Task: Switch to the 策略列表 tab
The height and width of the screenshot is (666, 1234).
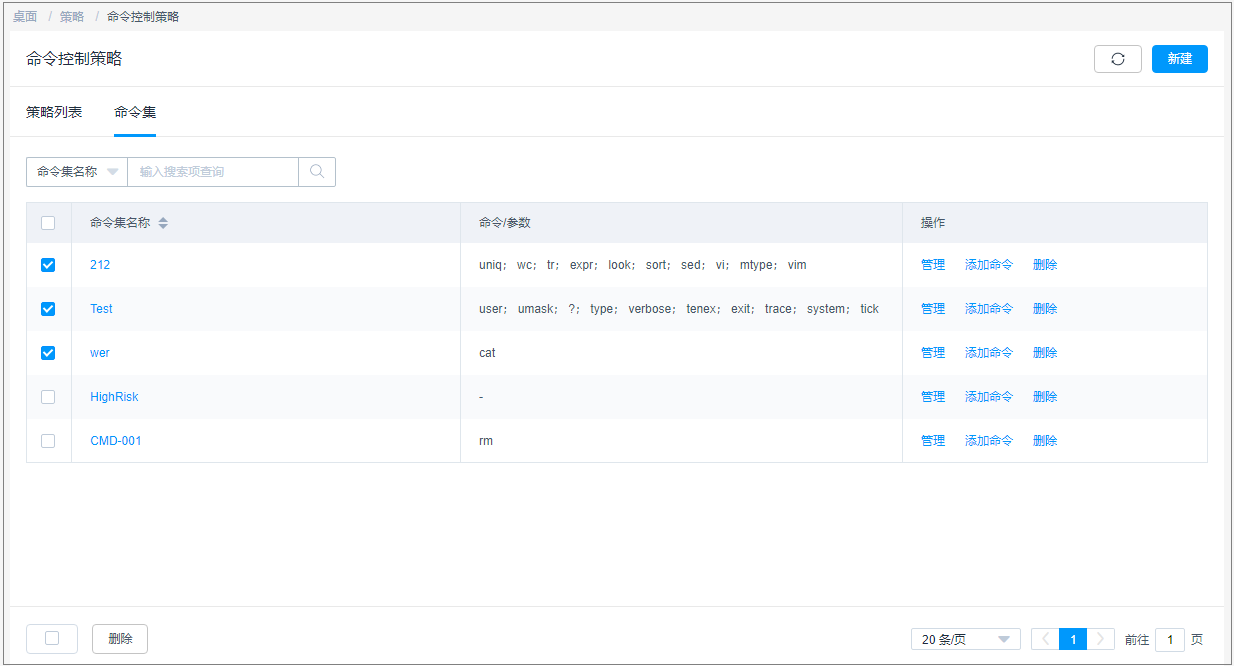Action: pos(54,112)
